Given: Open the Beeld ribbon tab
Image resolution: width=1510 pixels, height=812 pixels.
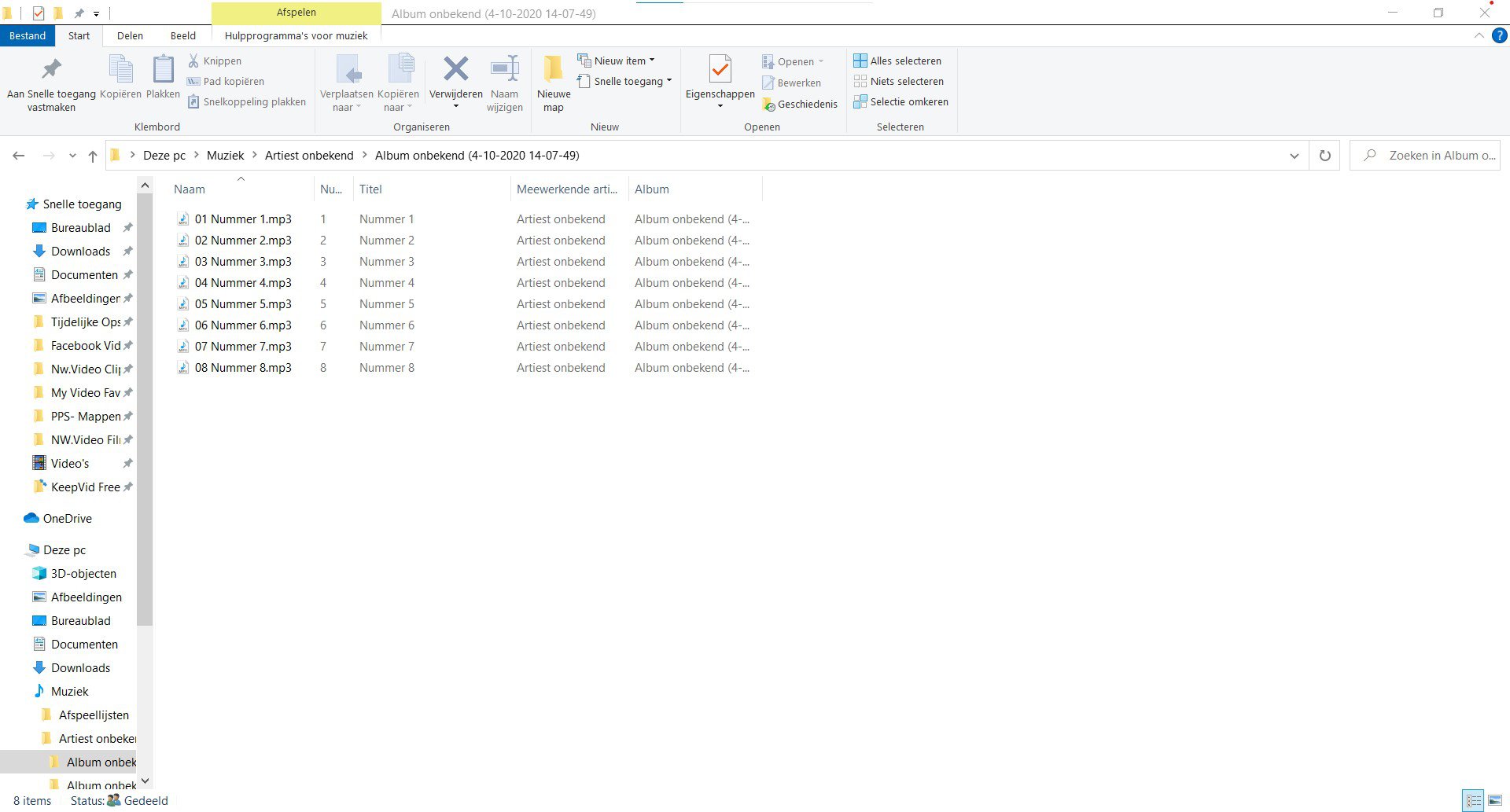Looking at the screenshot, I should click(x=182, y=35).
